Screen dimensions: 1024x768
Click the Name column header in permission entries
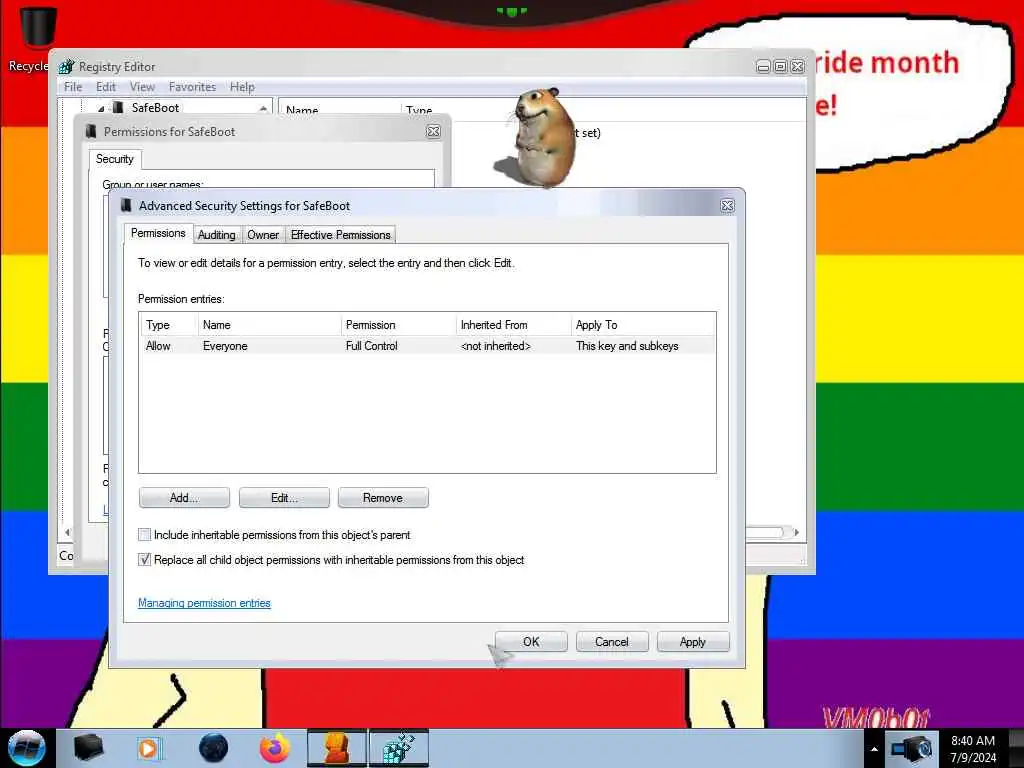269,325
